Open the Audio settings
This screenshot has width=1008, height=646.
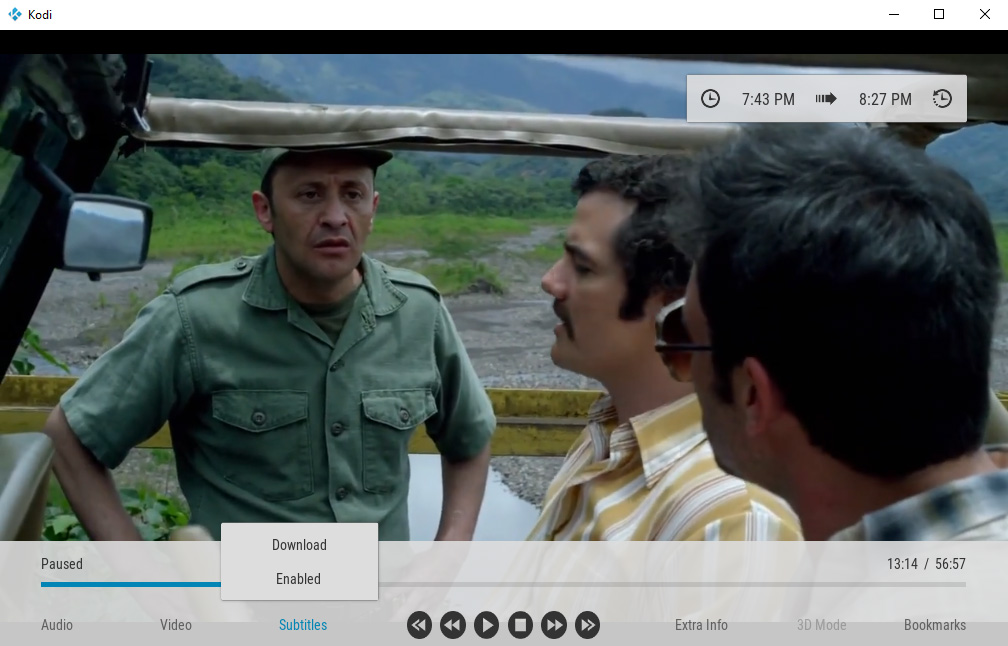(x=57, y=625)
